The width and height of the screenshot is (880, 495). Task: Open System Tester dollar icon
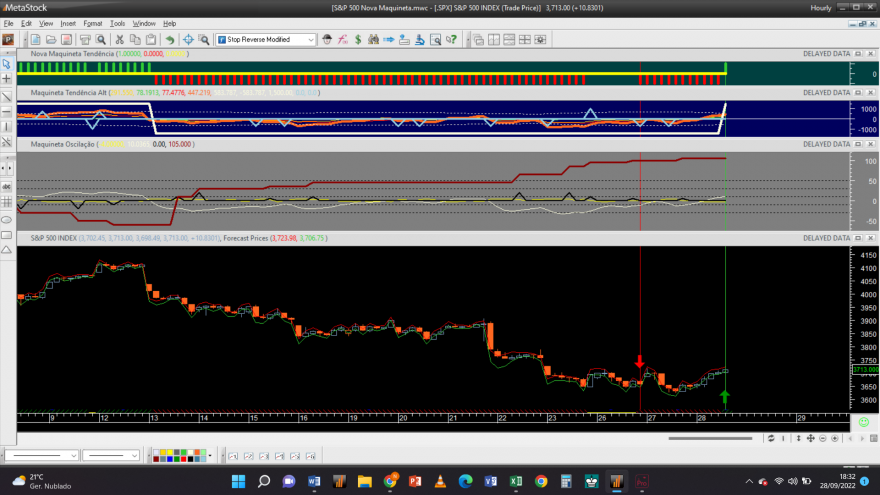click(x=358, y=39)
